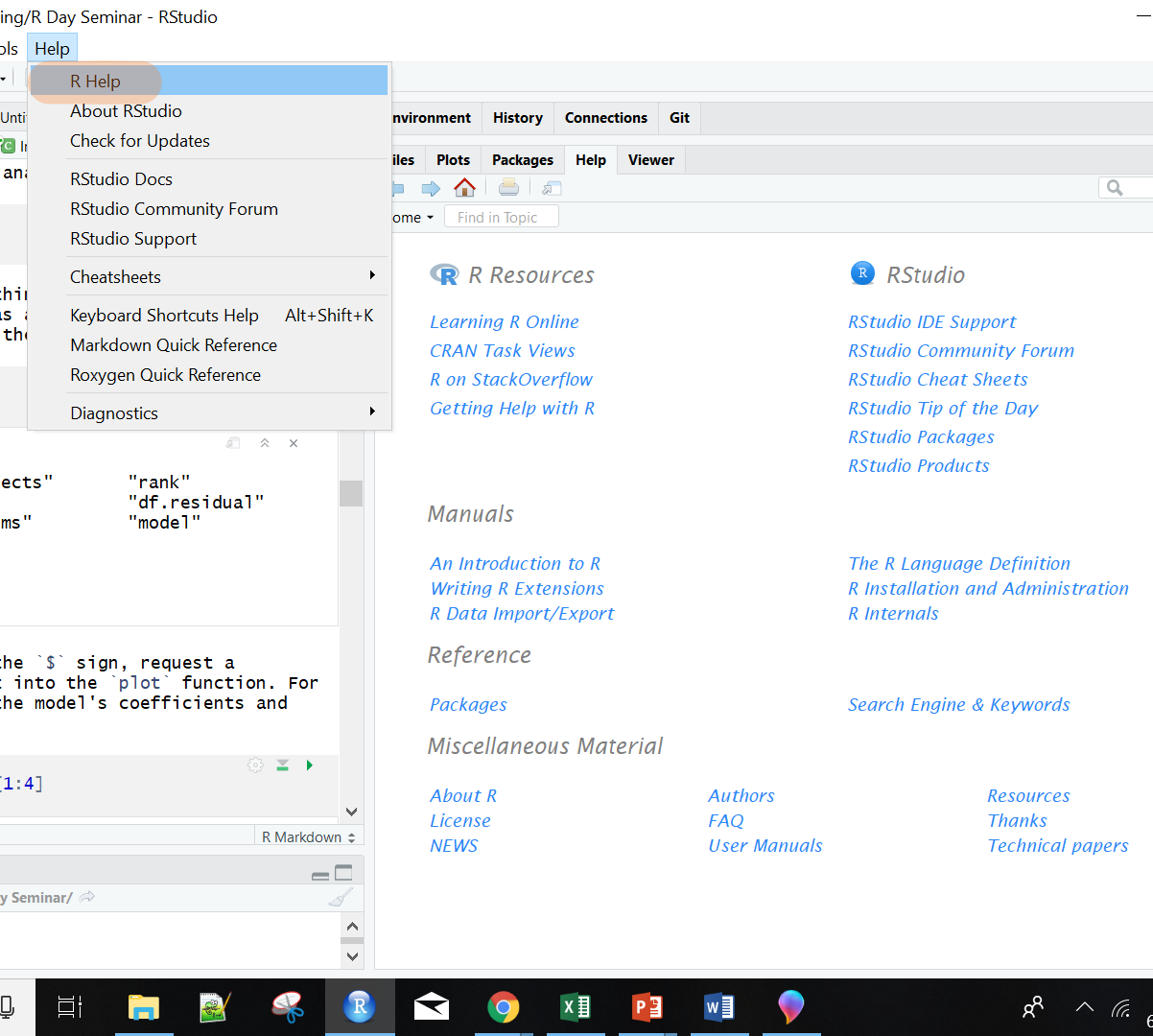The image size is (1153, 1036).
Task: Open Markdown Quick Reference
Action: [209, 344]
